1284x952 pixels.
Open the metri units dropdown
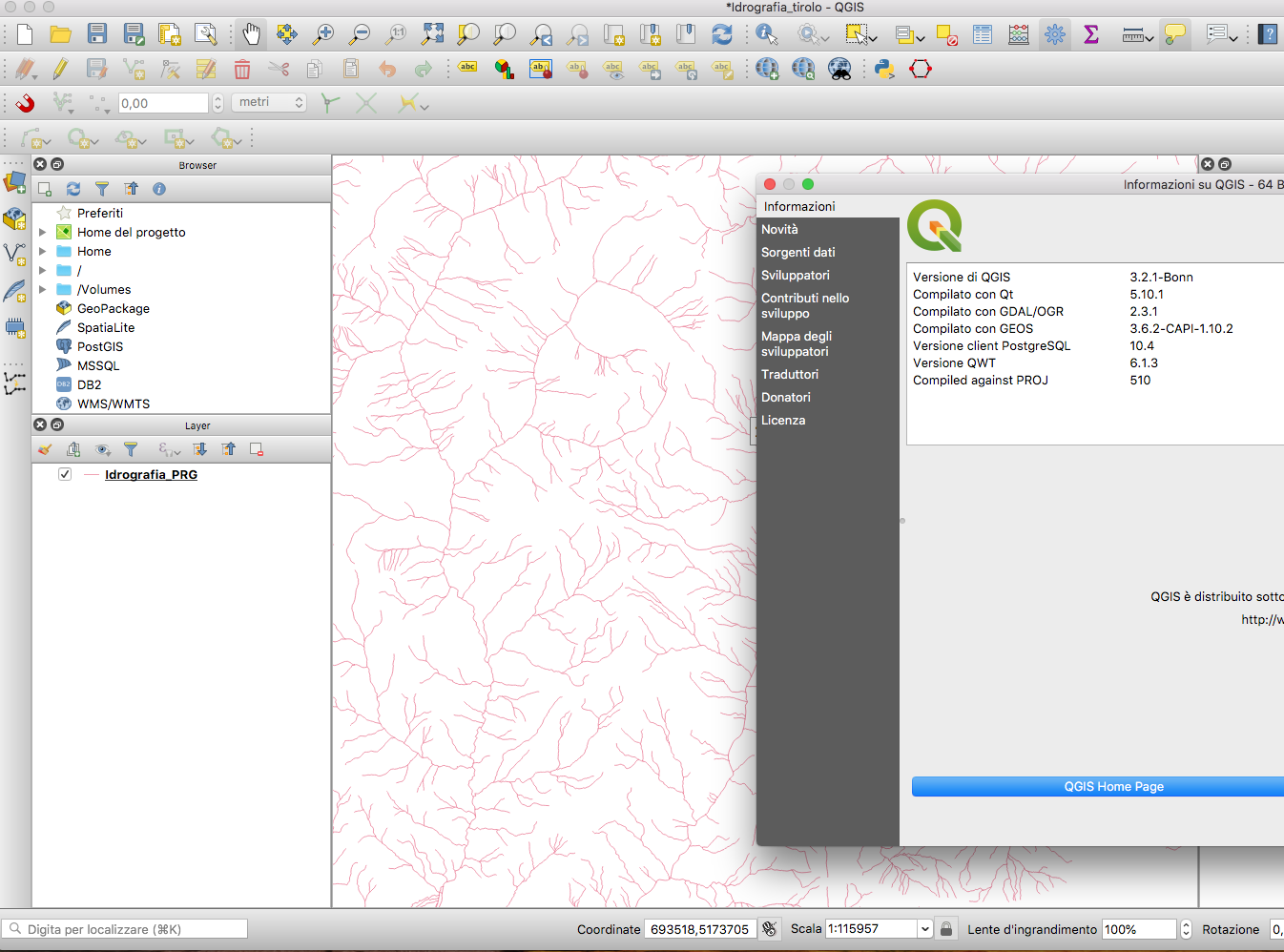coord(270,102)
